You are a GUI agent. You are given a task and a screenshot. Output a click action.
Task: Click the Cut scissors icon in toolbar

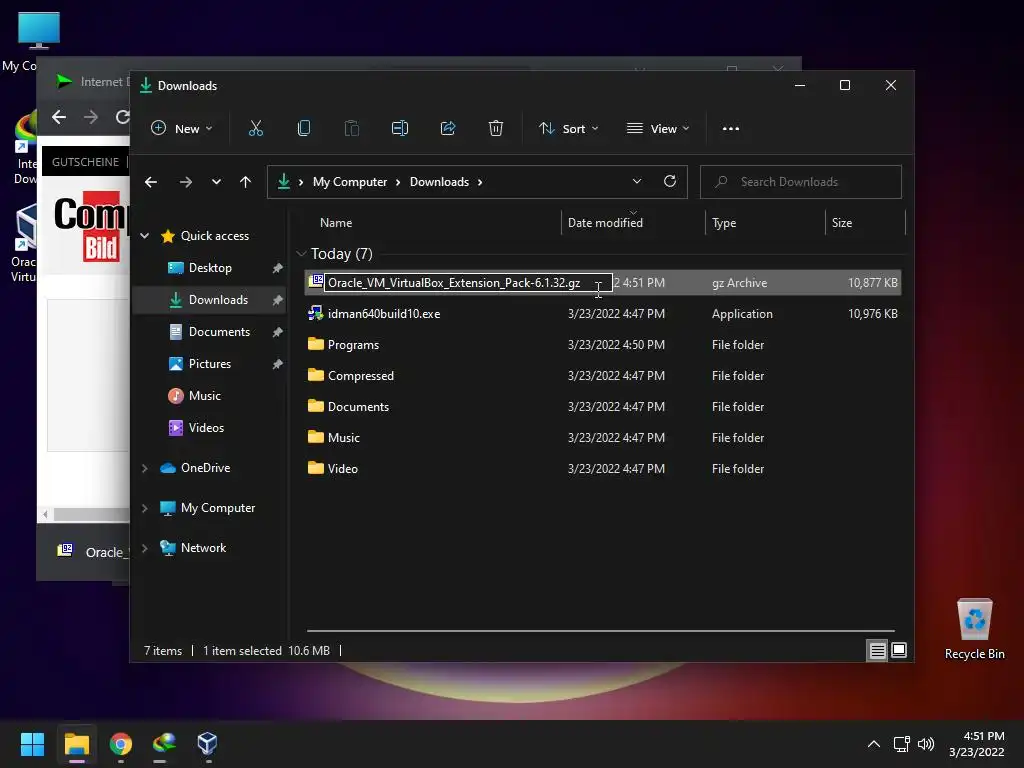[255, 129]
